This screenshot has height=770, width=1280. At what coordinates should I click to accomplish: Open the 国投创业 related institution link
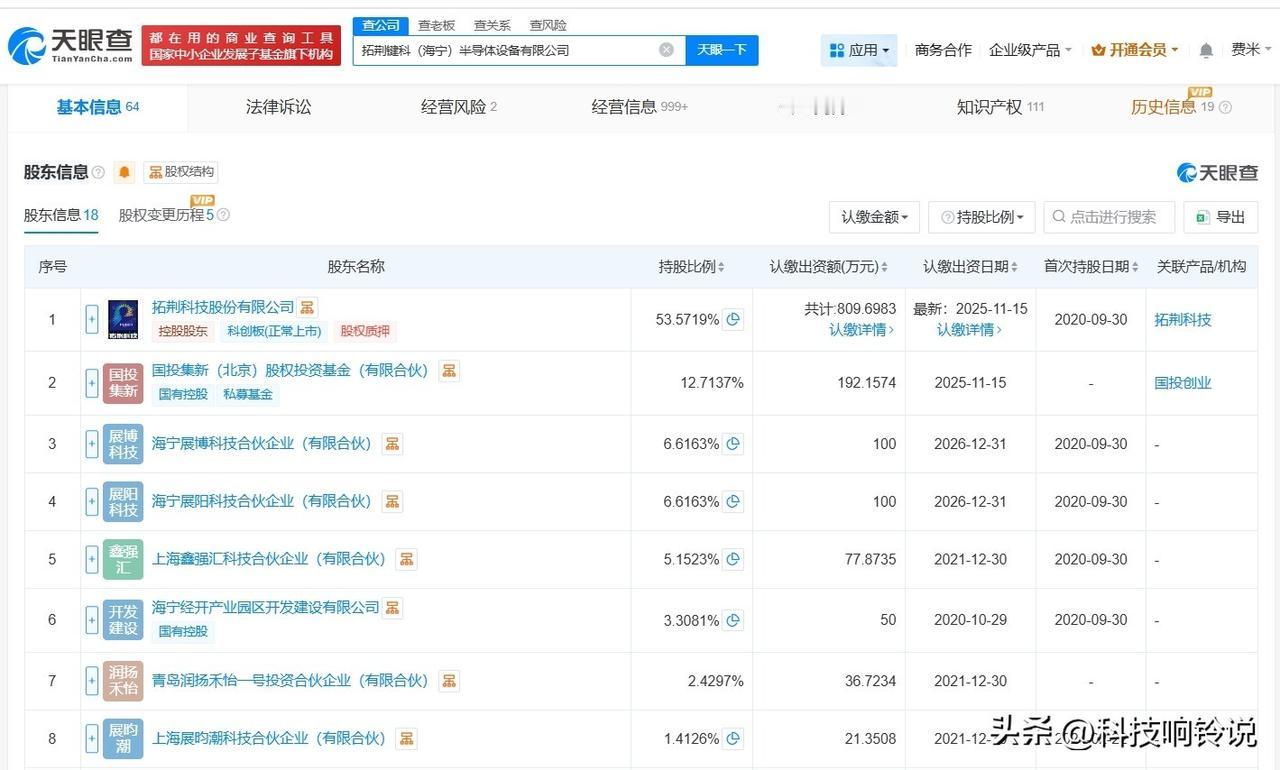[x=1183, y=383]
